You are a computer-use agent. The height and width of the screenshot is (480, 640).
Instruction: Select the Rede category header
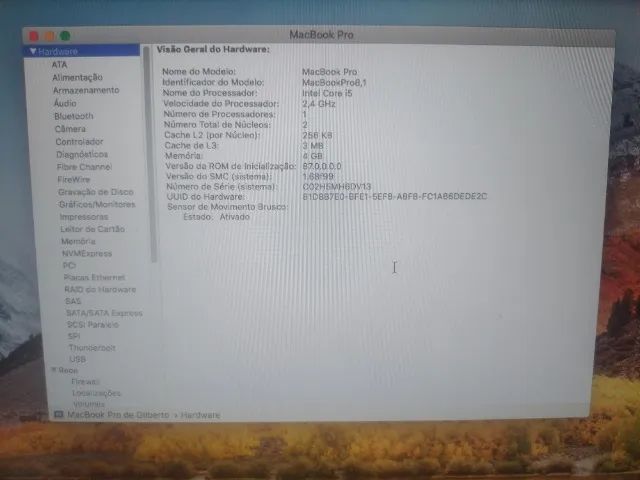68,370
